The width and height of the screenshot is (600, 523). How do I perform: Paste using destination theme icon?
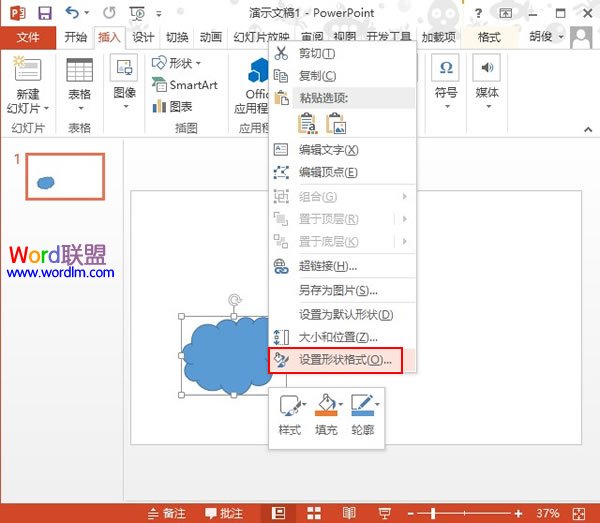[308, 124]
